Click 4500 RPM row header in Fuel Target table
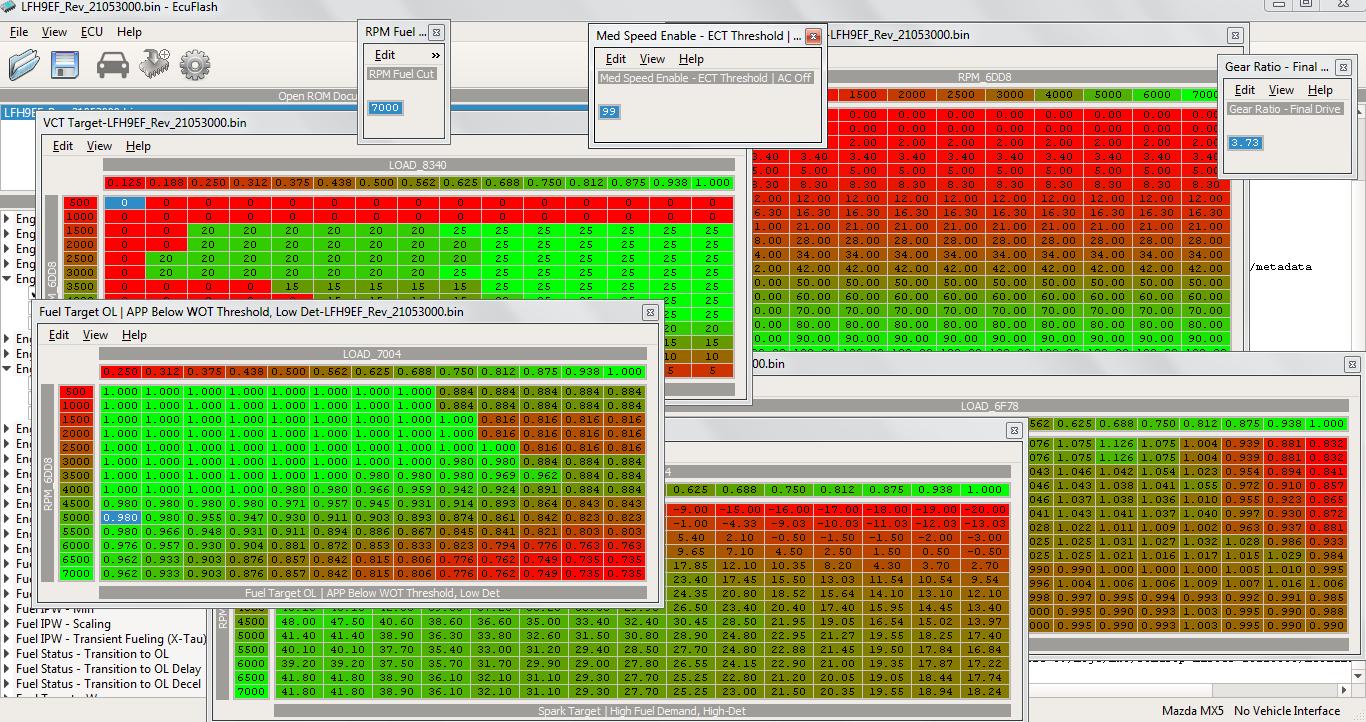Image resolution: width=1366 pixels, height=722 pixels. pos(77,503)
